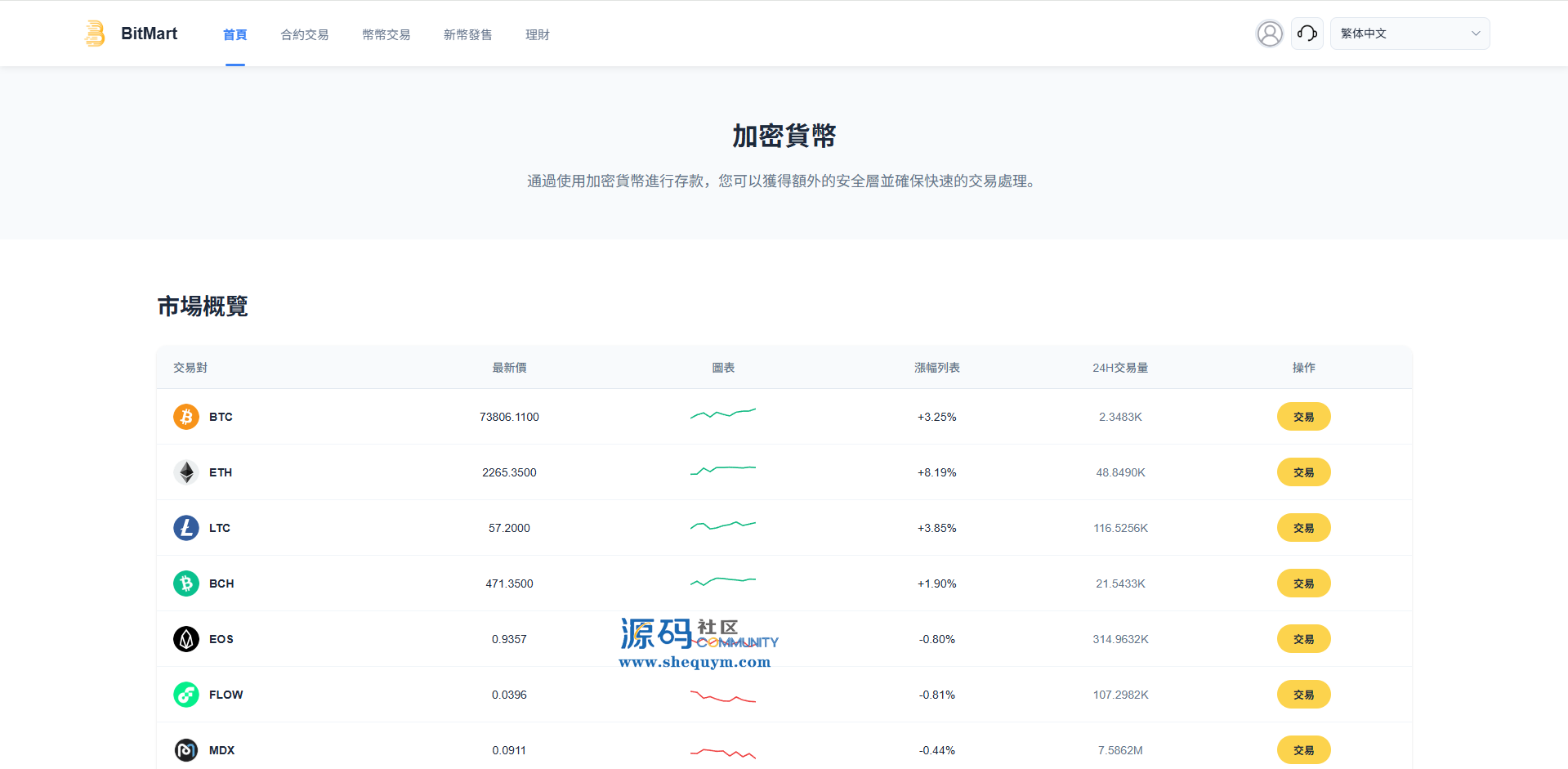This screenshot has width=1568, height=769.
Task: Click the Ethereum ETH coin icon
Action: [x=186, y=472]
